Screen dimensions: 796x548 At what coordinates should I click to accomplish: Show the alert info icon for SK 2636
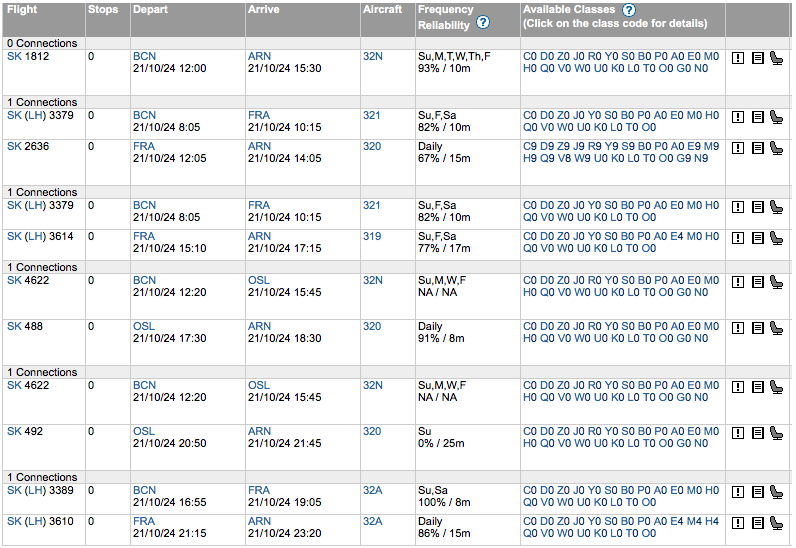pos(738,148)
